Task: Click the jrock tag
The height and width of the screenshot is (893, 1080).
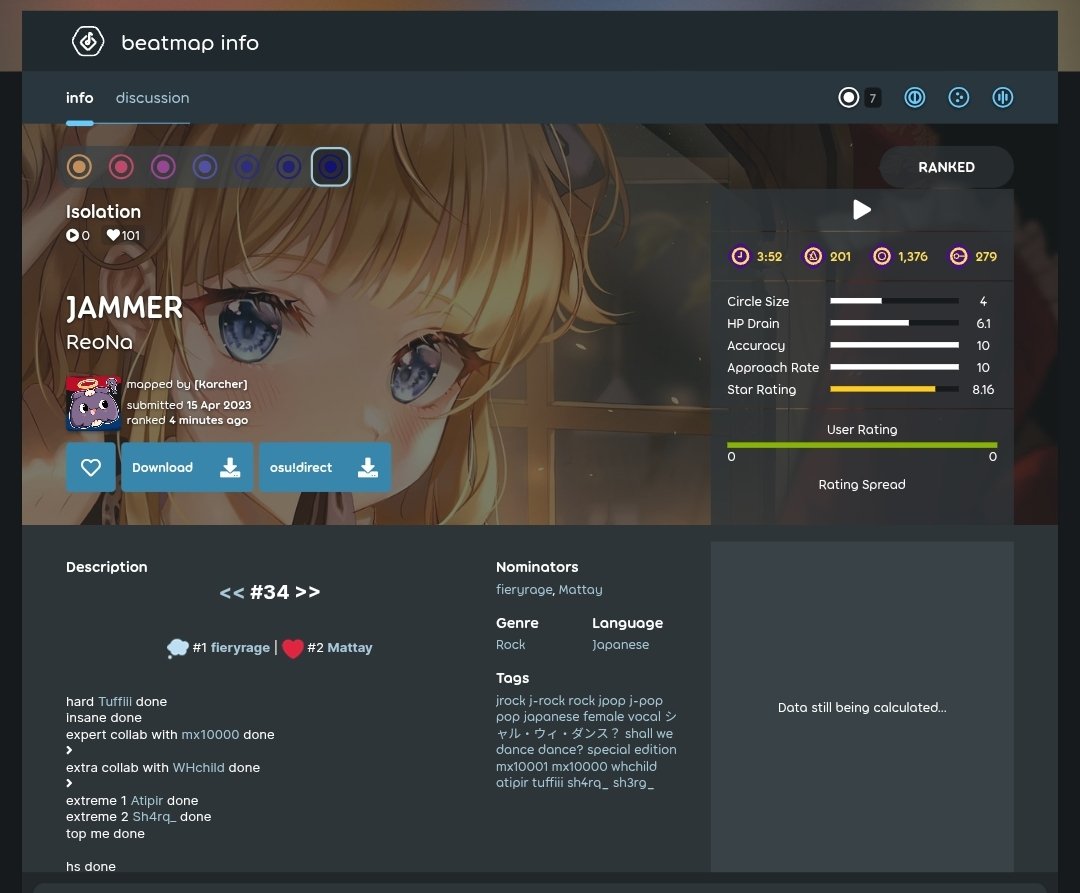Action: [510, 700]
